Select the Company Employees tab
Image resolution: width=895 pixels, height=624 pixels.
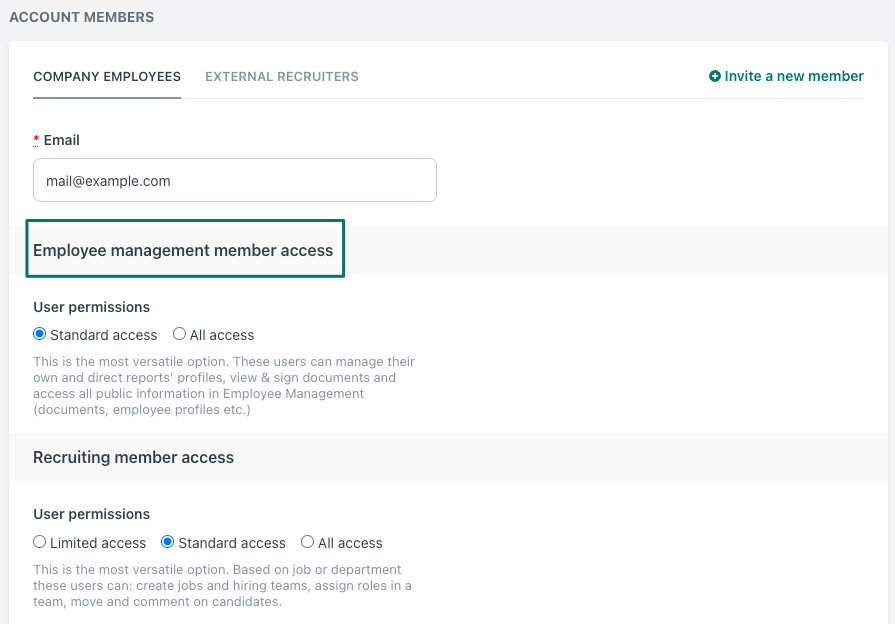[107, 77]
